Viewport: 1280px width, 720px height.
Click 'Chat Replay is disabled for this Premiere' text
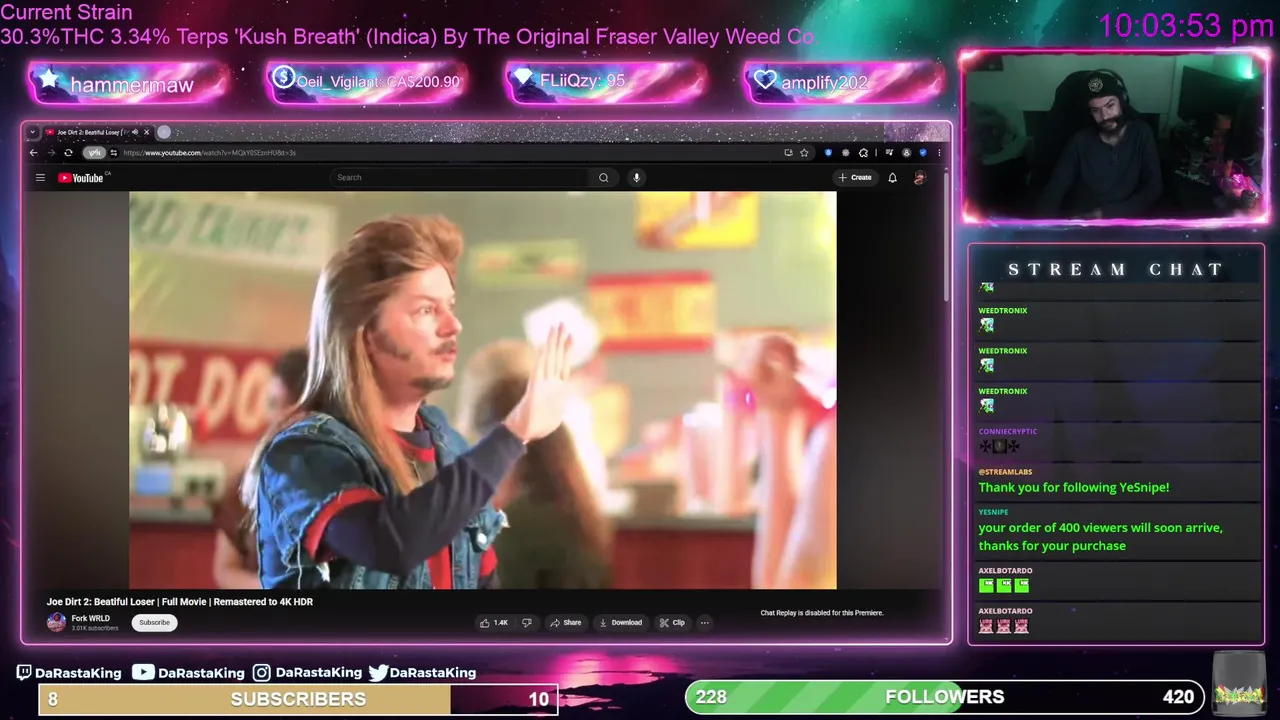[x=822, y=613]
